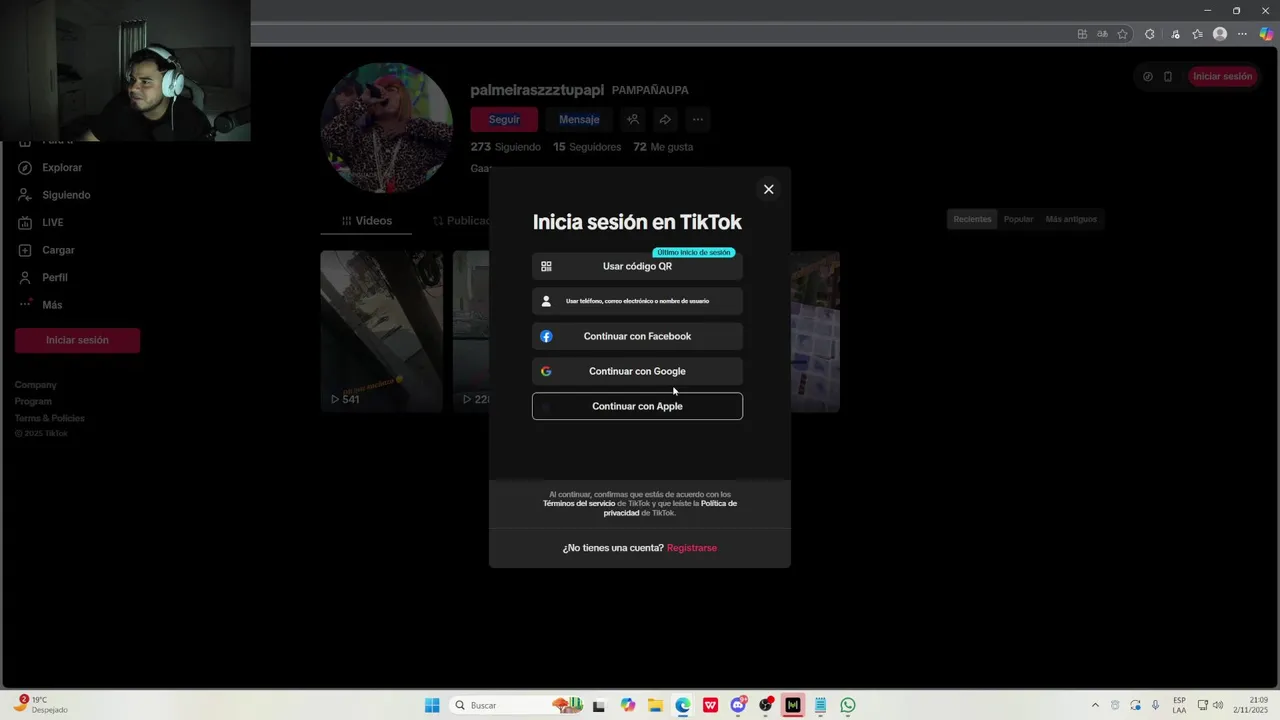1280x720 pixels.
Task: Click the LIVE camera icon in sidebar
Action: pyautogui.click(x=25, y=222)
